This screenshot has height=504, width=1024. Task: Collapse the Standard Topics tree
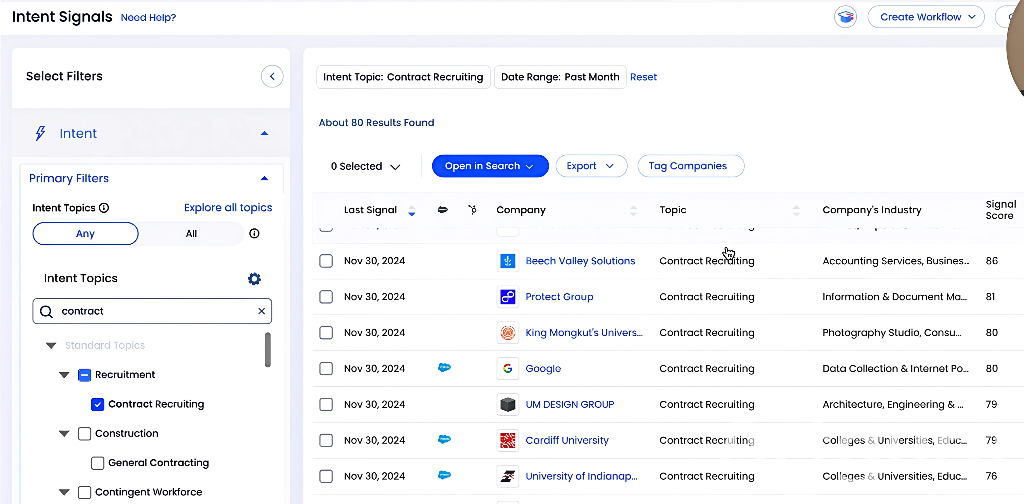51,346
